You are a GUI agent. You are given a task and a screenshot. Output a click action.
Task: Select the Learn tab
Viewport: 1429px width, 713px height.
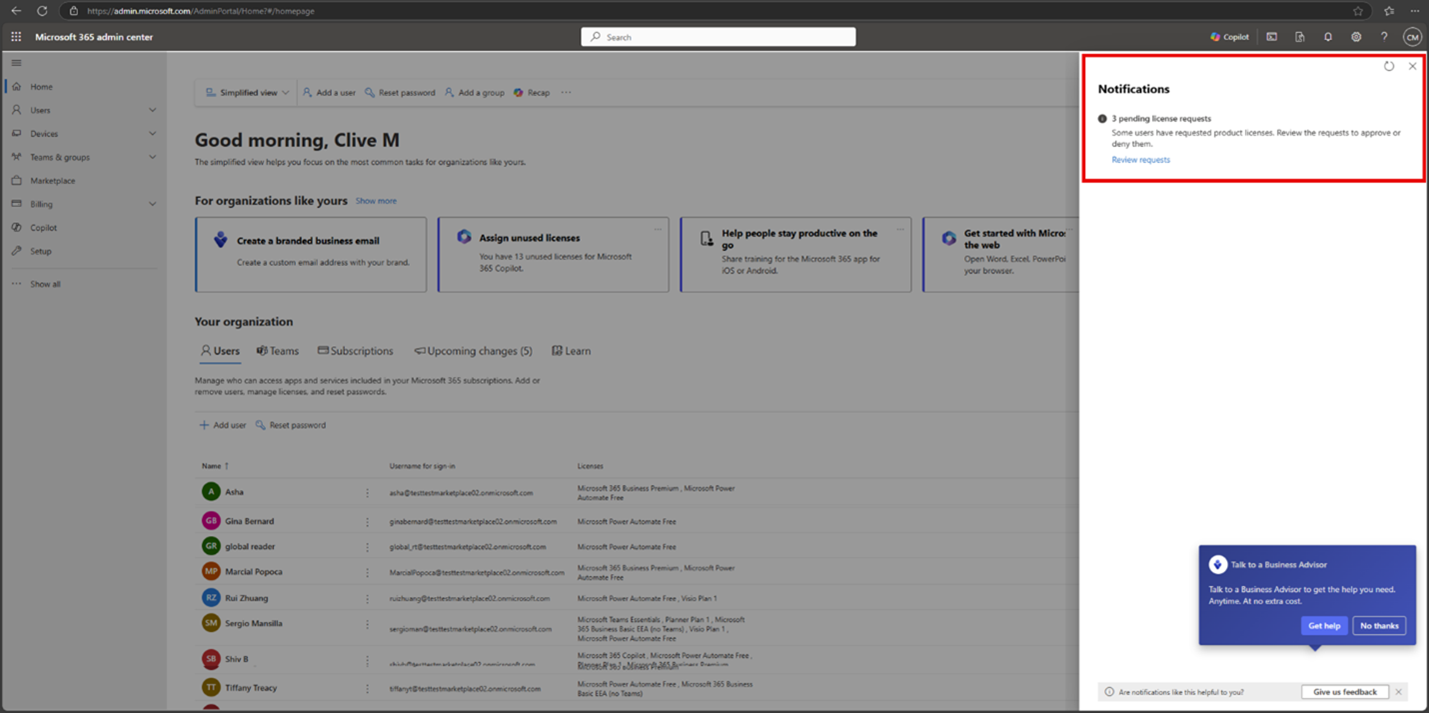571,351
